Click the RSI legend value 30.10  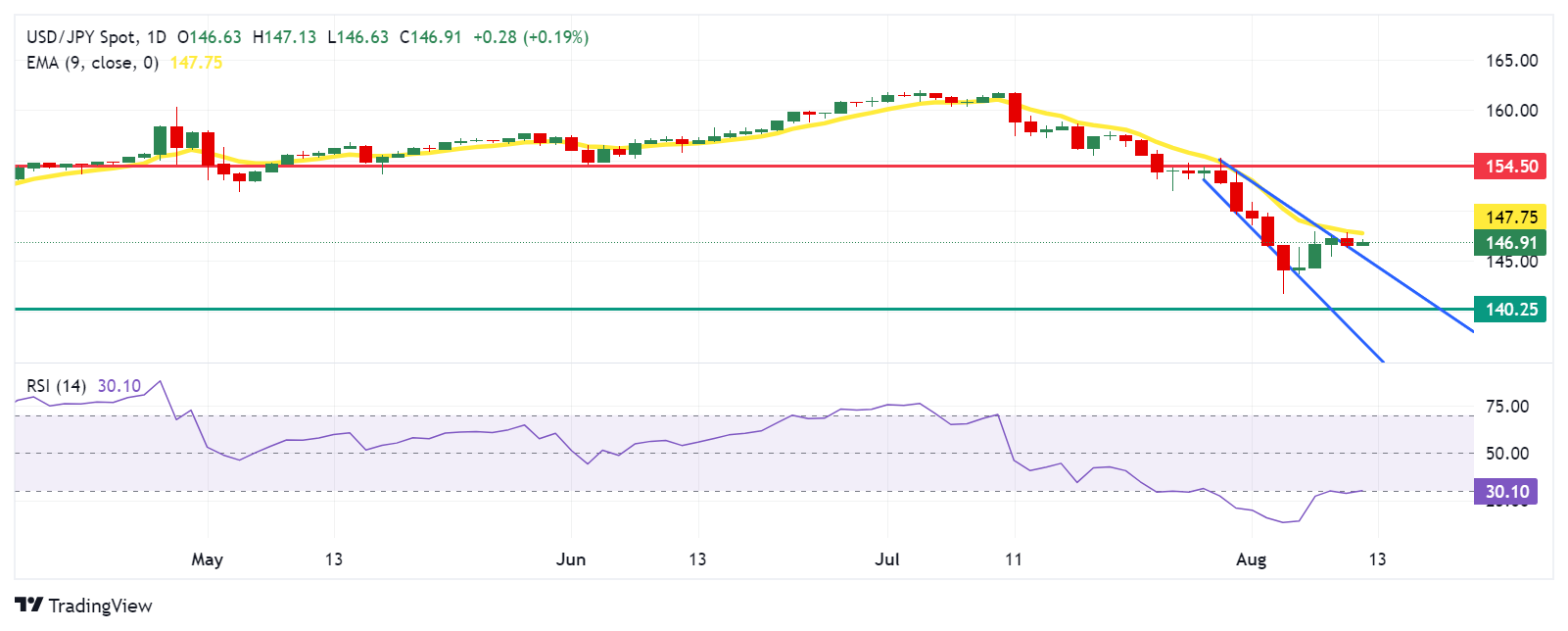click(x=119, y=386)
